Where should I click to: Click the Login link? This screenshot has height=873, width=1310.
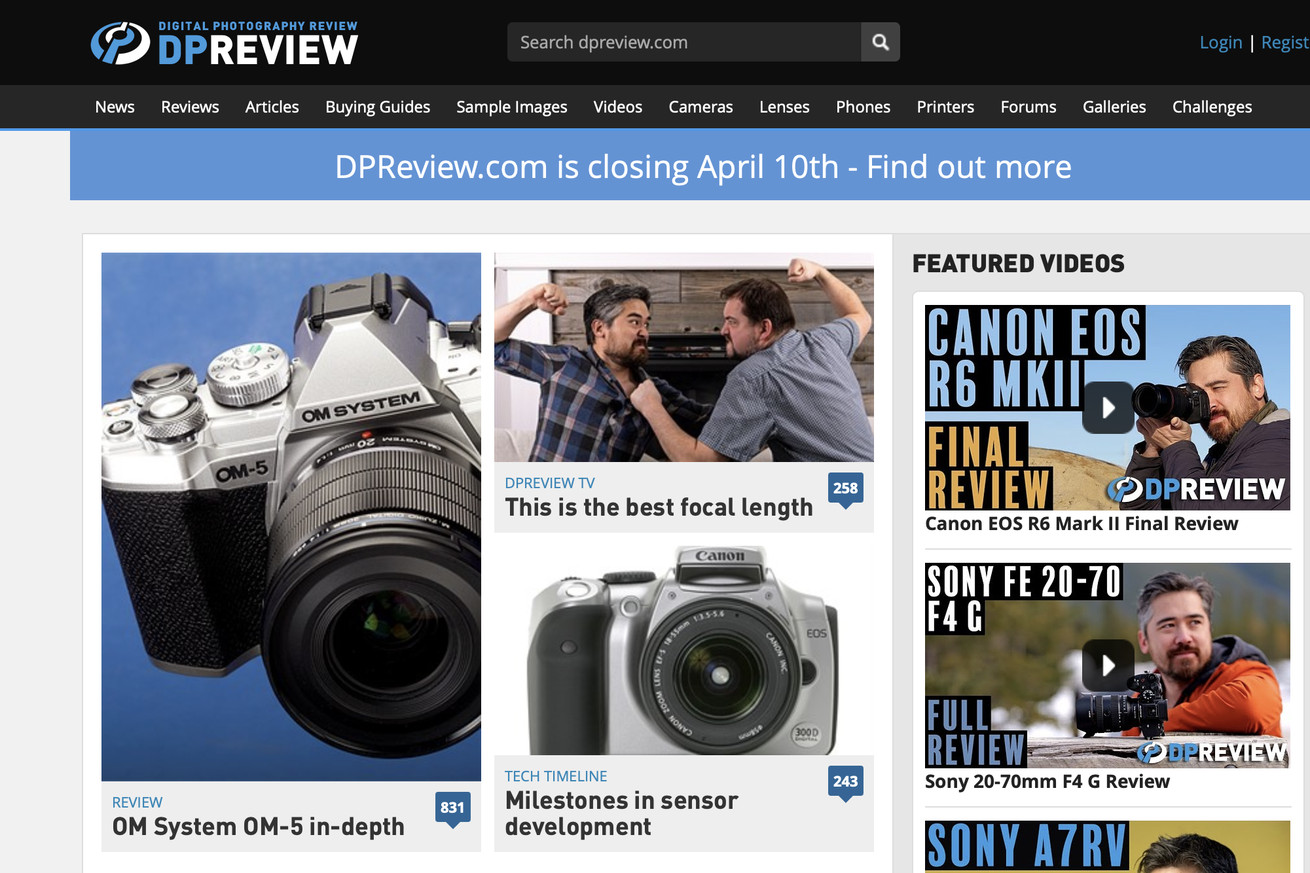(1221, 42)
